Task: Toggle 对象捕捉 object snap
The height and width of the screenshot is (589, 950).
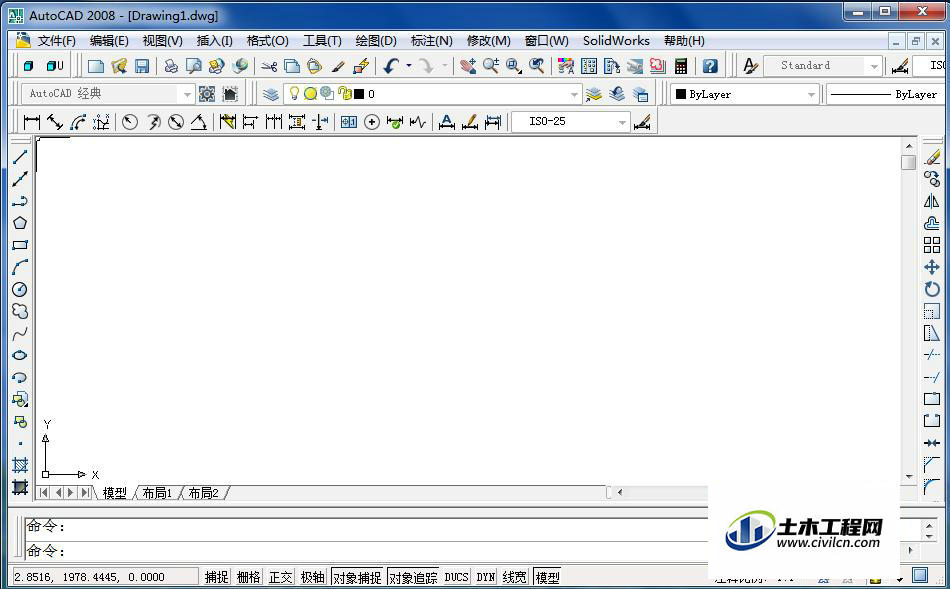Action: coord(357,577)
